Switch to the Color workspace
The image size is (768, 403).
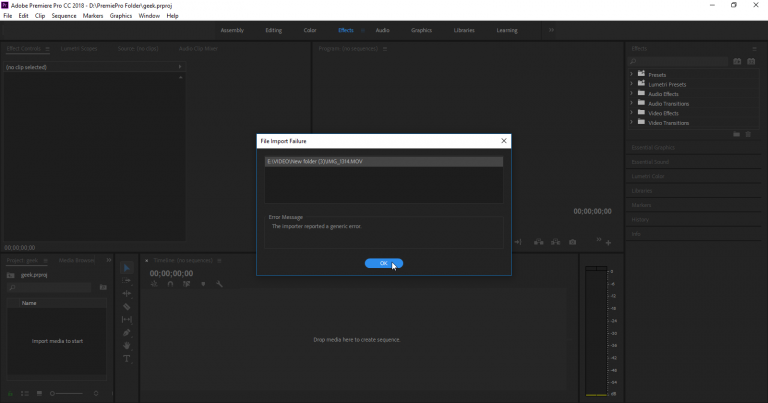tap(310, 30)
